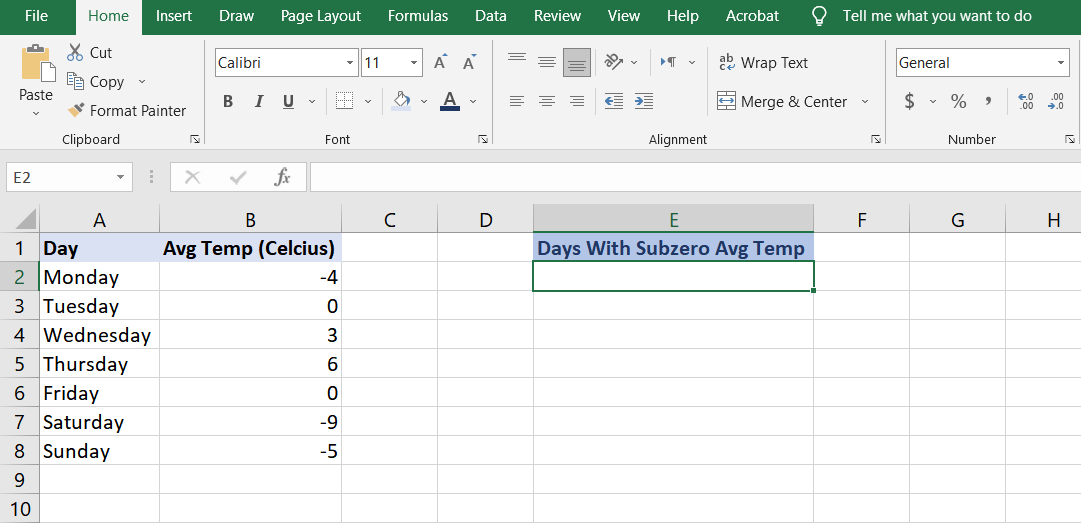1081x523 pixels.
Task: Center align text horizontally
Action: 547,101
